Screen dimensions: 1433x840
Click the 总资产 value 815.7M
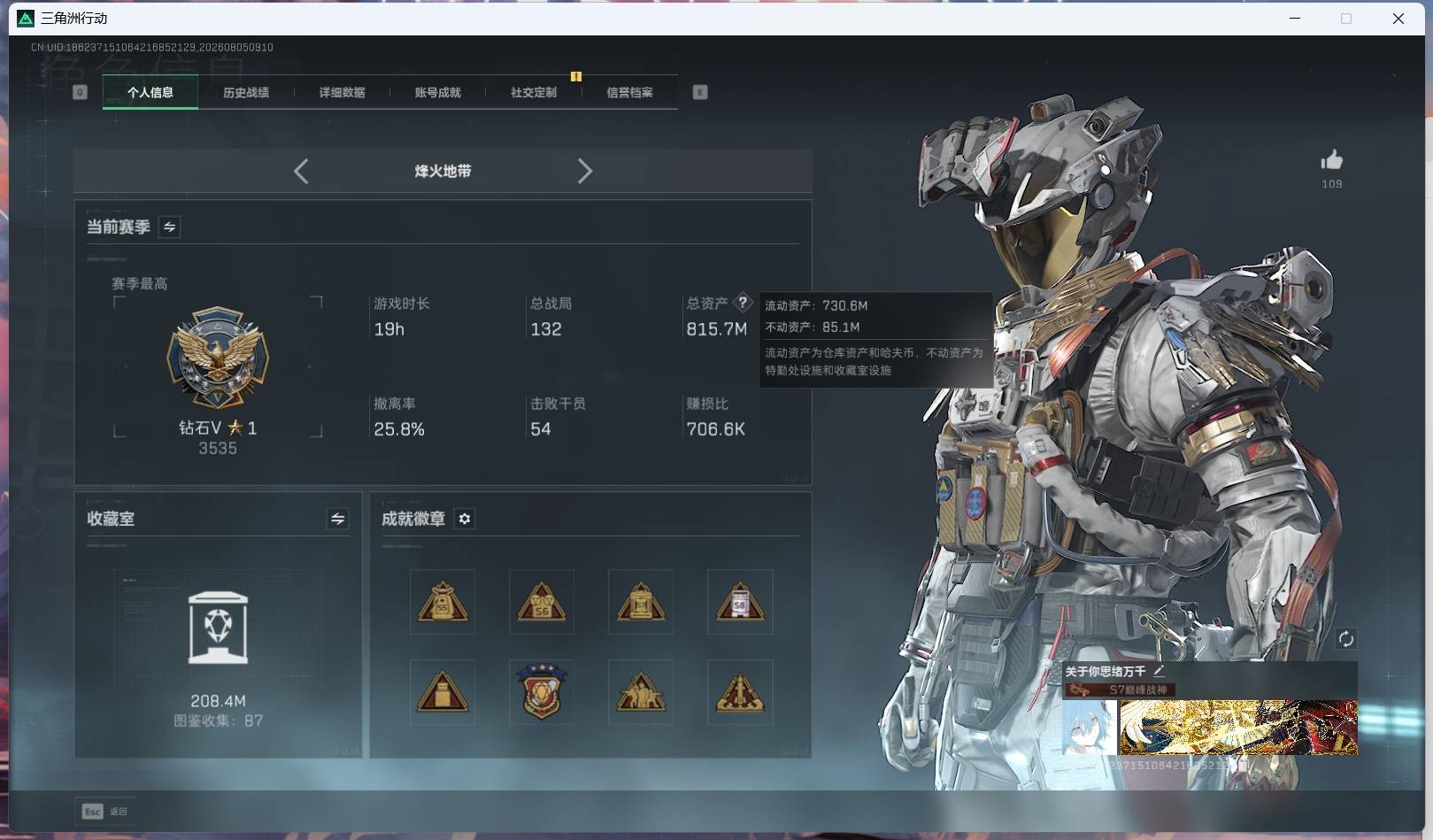click(x=717, y=329)
